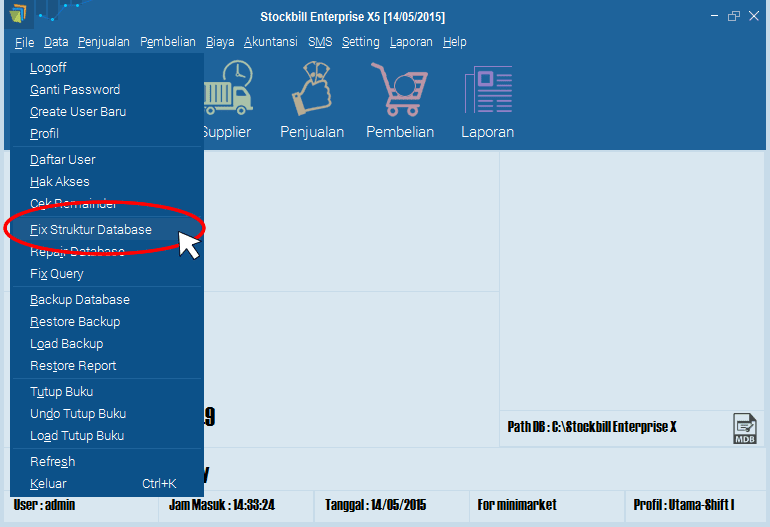
Task: Open the Biaya menu
Action: click(220, 42)
